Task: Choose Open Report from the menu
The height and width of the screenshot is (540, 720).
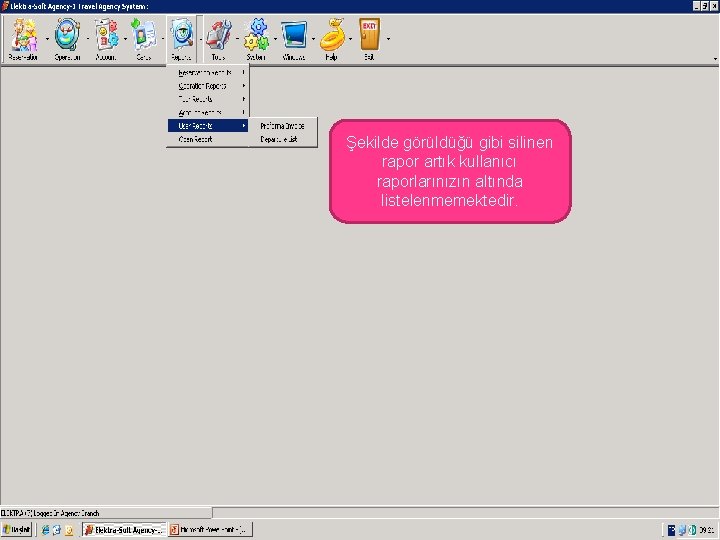Action: (x=208, y=139)
